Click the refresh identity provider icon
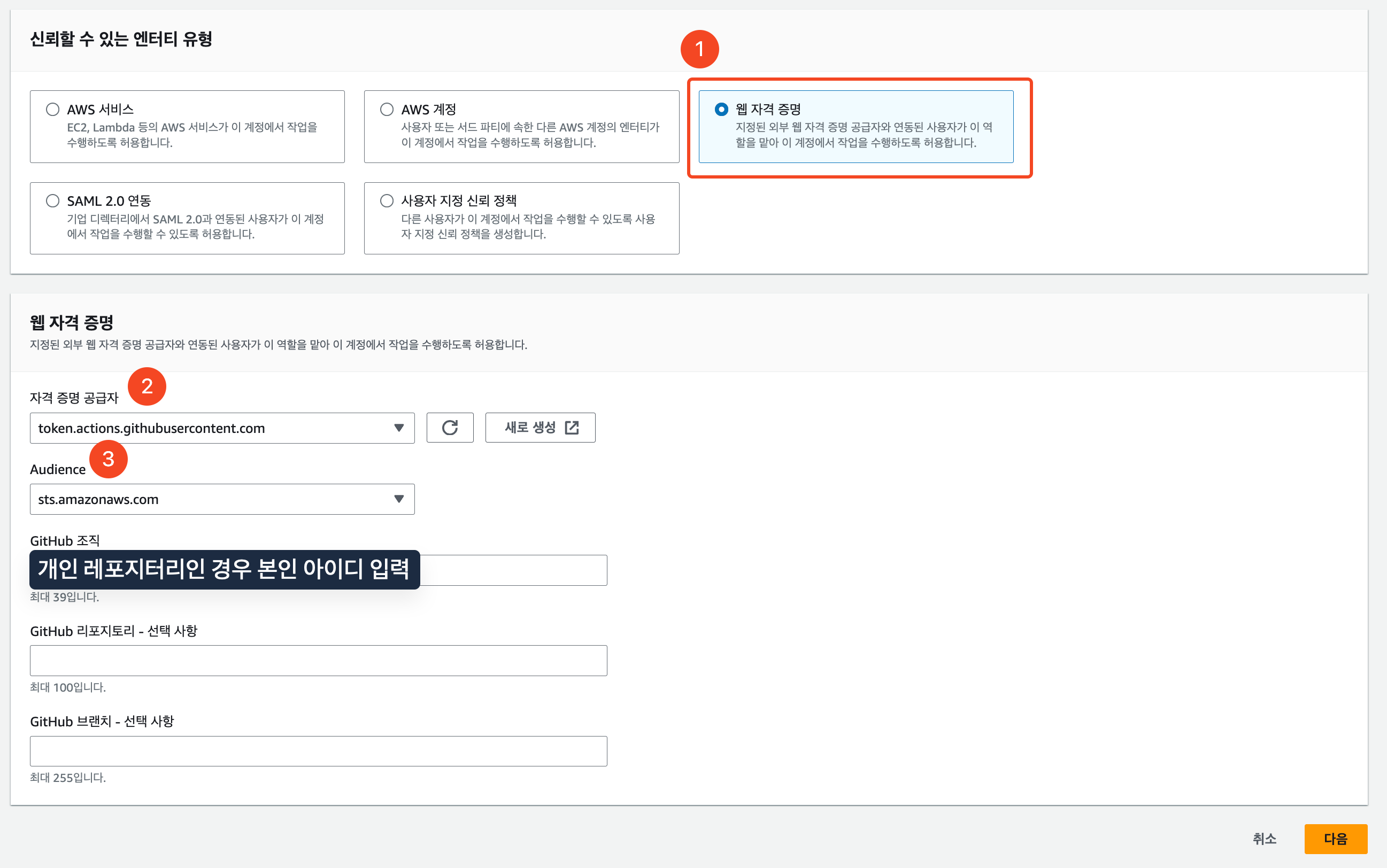This screenshot has height=868, width=1387. 450,428
